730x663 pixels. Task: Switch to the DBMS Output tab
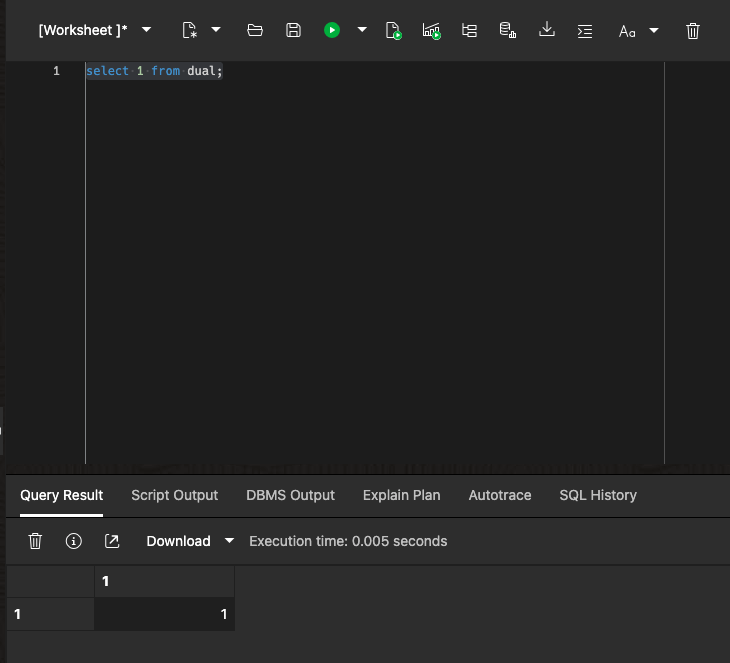click(290, 495)
